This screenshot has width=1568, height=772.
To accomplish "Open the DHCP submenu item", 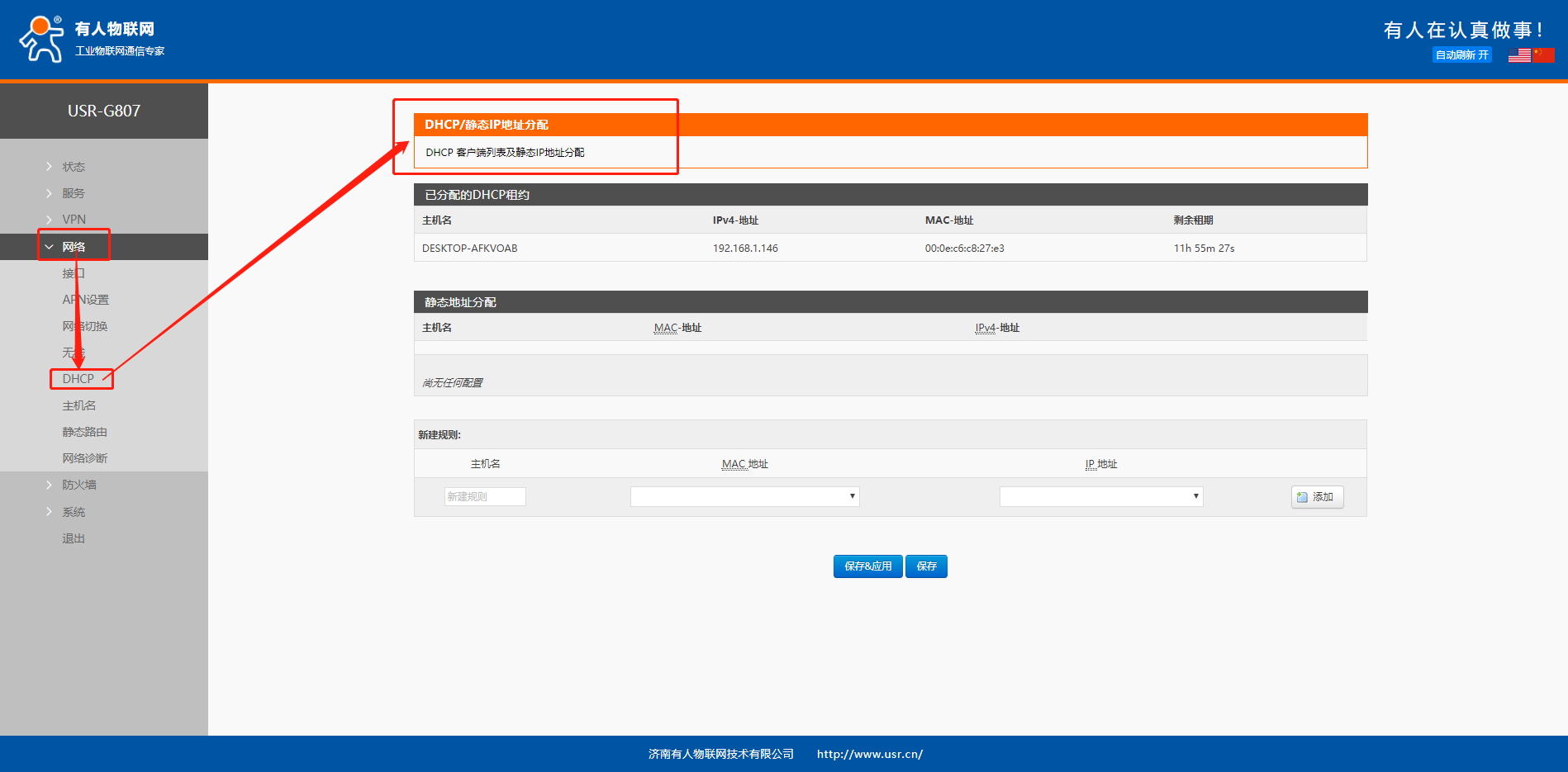I will (x=78, y=379).
